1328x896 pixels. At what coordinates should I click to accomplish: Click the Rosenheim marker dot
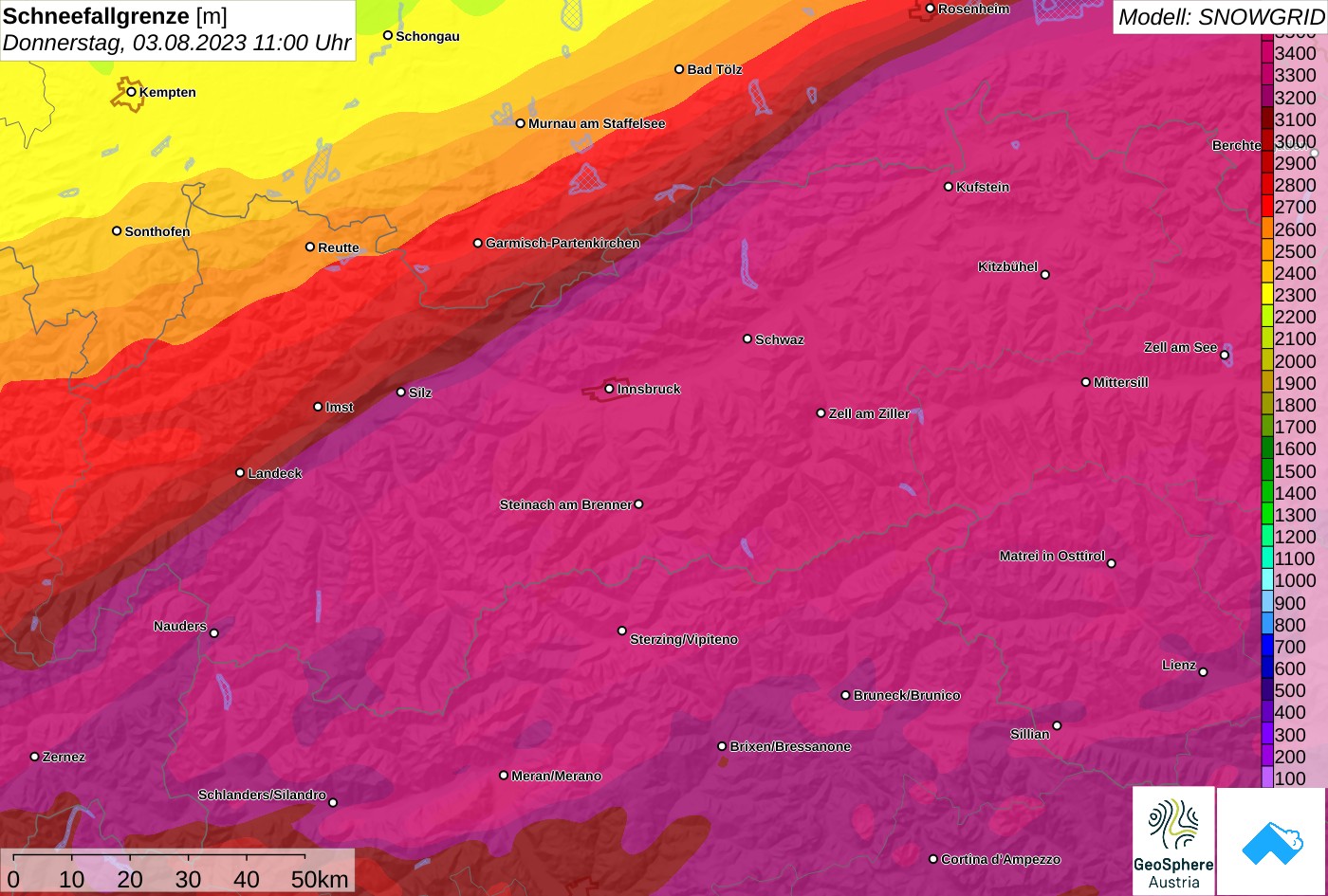[930, 9]
